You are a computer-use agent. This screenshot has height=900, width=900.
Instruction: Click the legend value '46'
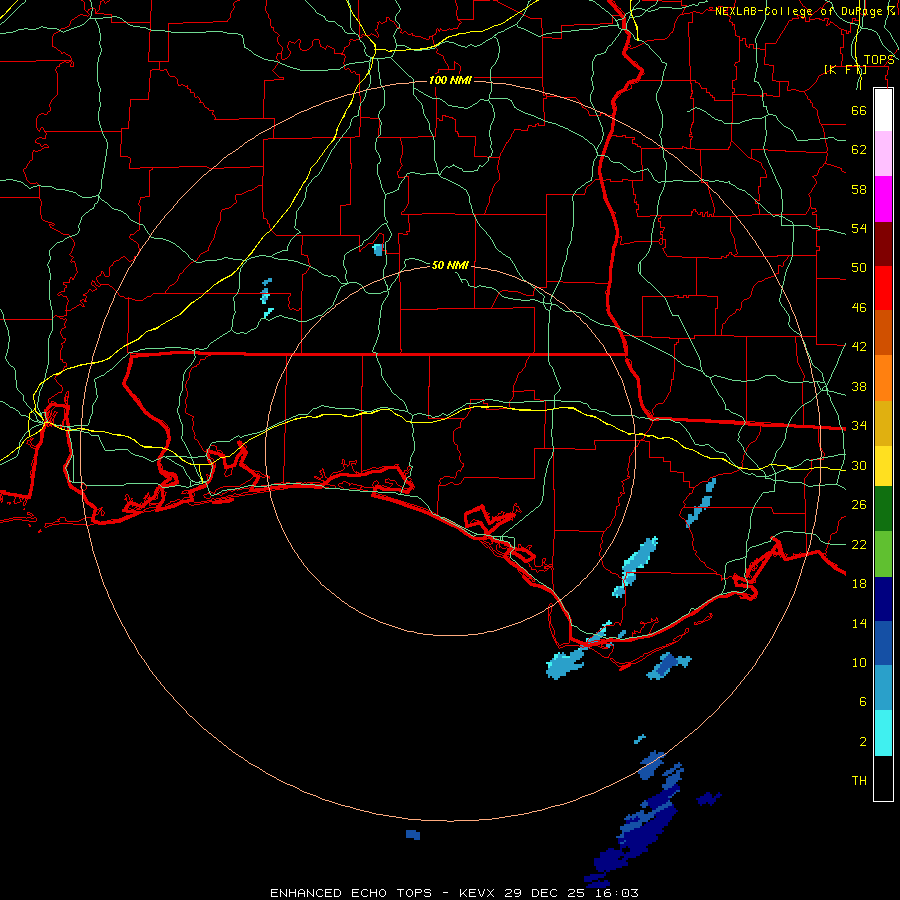tap(859, 308)
